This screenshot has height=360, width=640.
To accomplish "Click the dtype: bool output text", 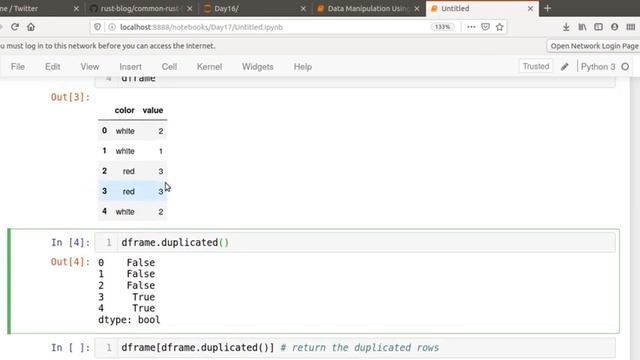I will [x=129, y=320].
